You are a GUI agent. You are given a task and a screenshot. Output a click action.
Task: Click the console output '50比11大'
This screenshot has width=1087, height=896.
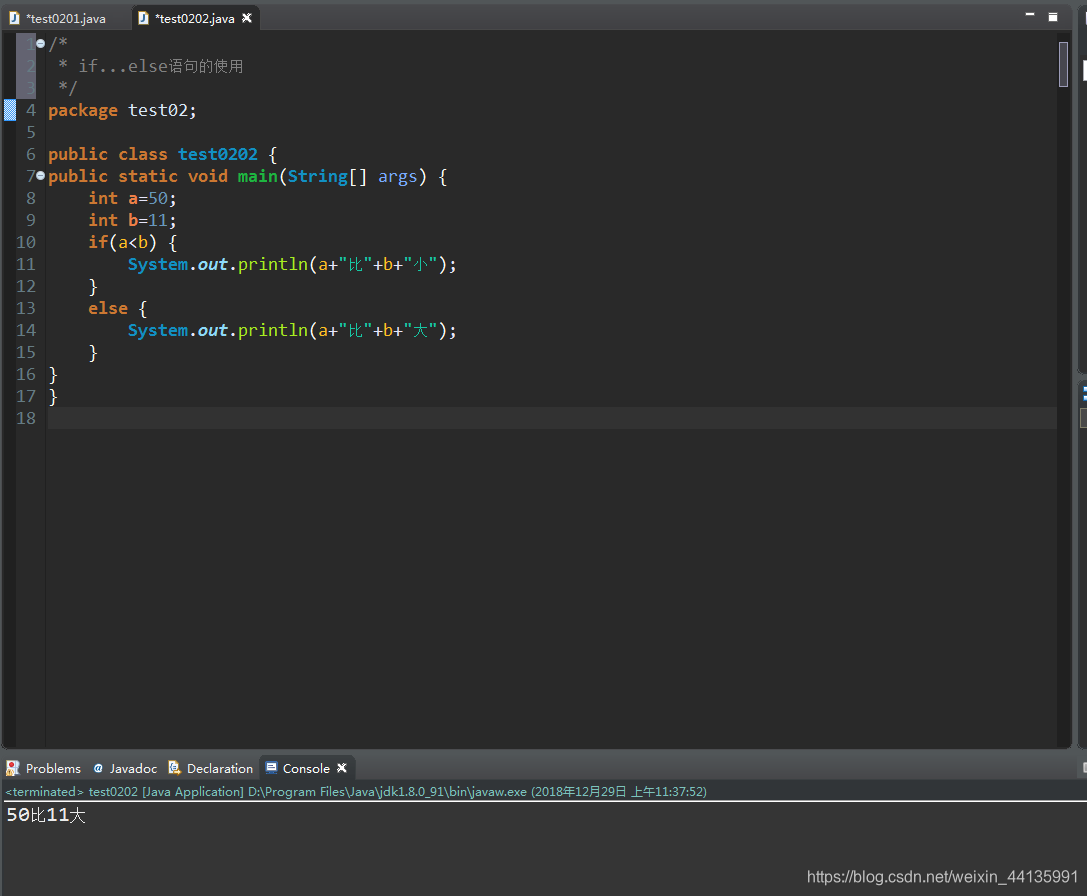pyautogui.click(x=46, y=815)
